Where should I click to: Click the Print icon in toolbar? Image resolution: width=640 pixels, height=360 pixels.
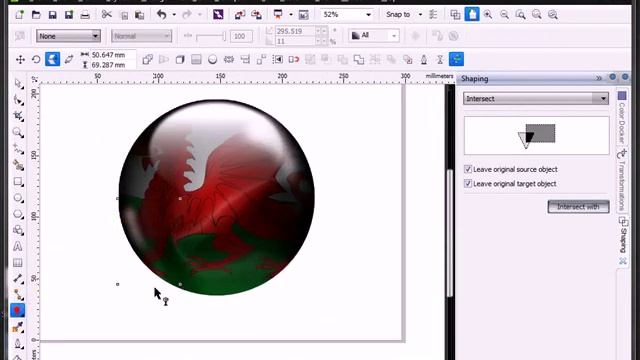[85, 15]
